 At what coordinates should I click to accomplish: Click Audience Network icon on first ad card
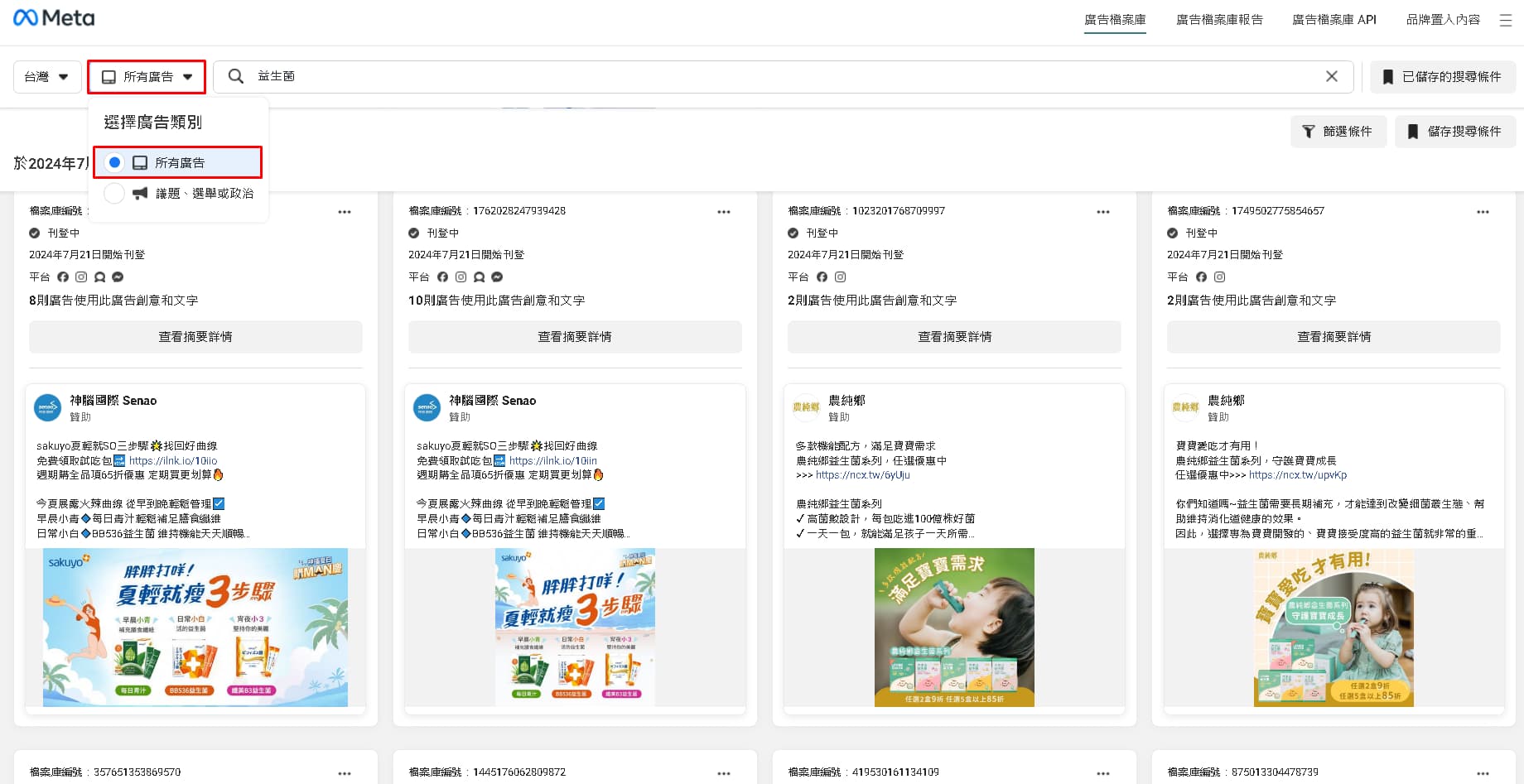pos(99,277)
